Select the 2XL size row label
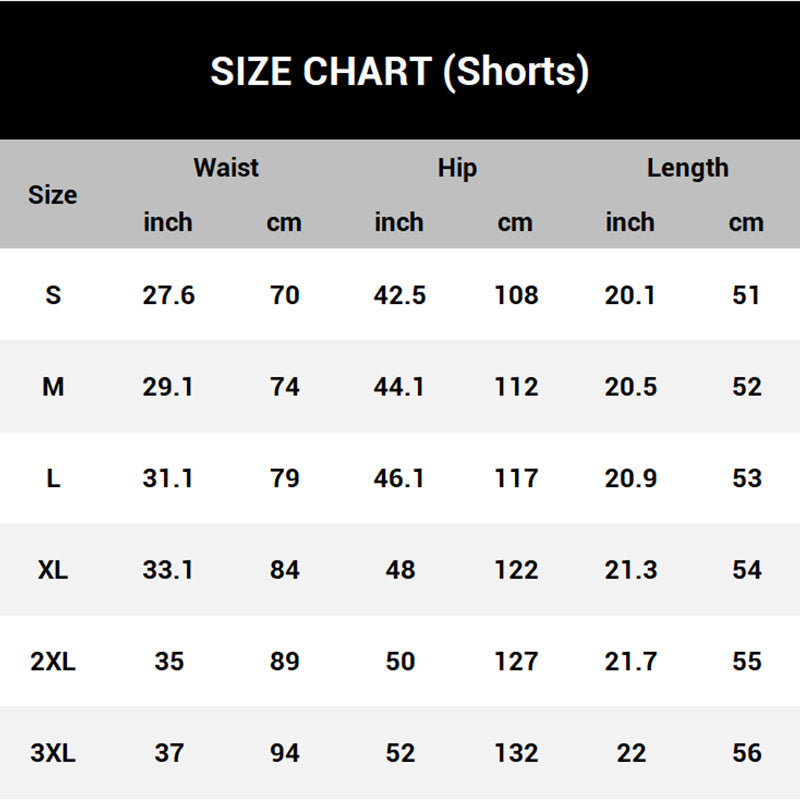Viewport: 800px width, 800px height. coord(53,661)
